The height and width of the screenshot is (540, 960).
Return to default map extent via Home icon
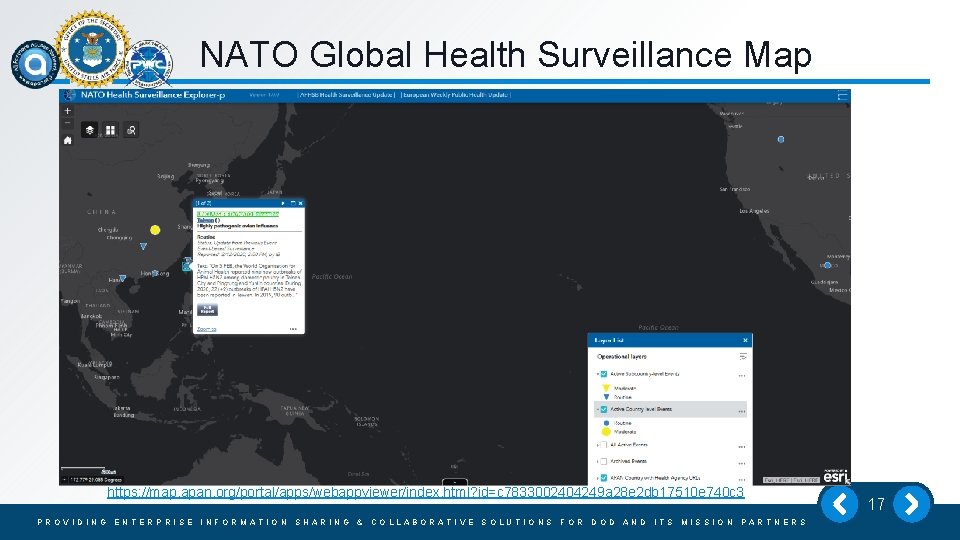pyautogui.click(x=67, y=140)
